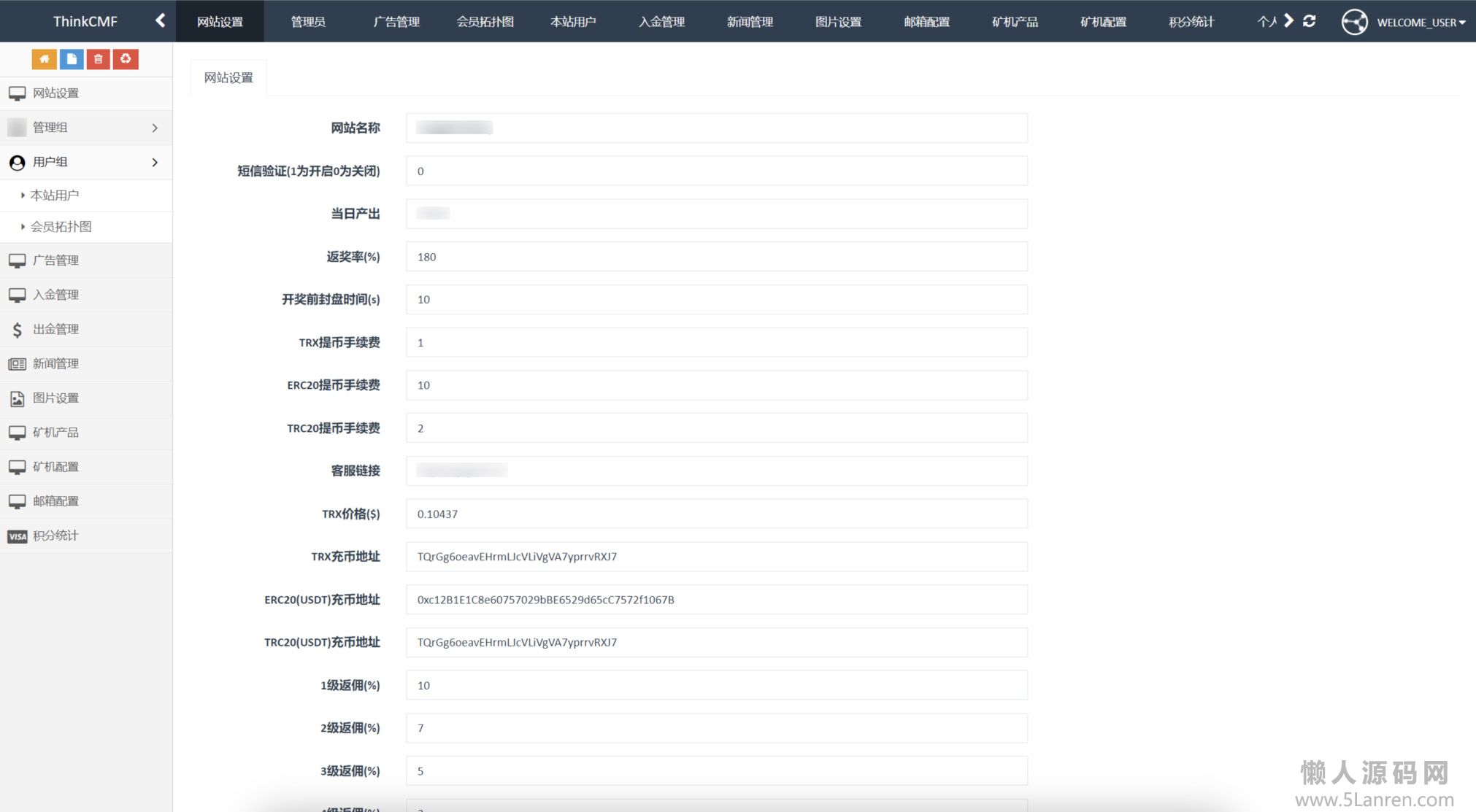Open 会员拓扑图 link in the sidebar
This screenshot has height=812, width=1476.
pos(61,227)
